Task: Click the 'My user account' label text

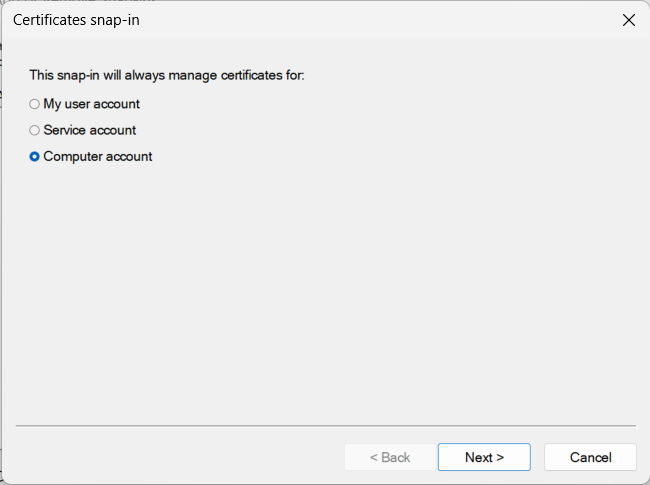Action: click(x=91, y=104)
